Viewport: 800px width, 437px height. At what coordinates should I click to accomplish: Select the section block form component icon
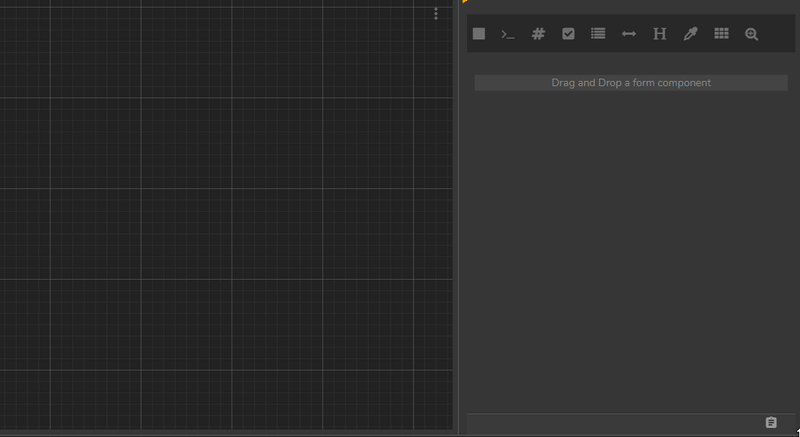pos(479,34)
